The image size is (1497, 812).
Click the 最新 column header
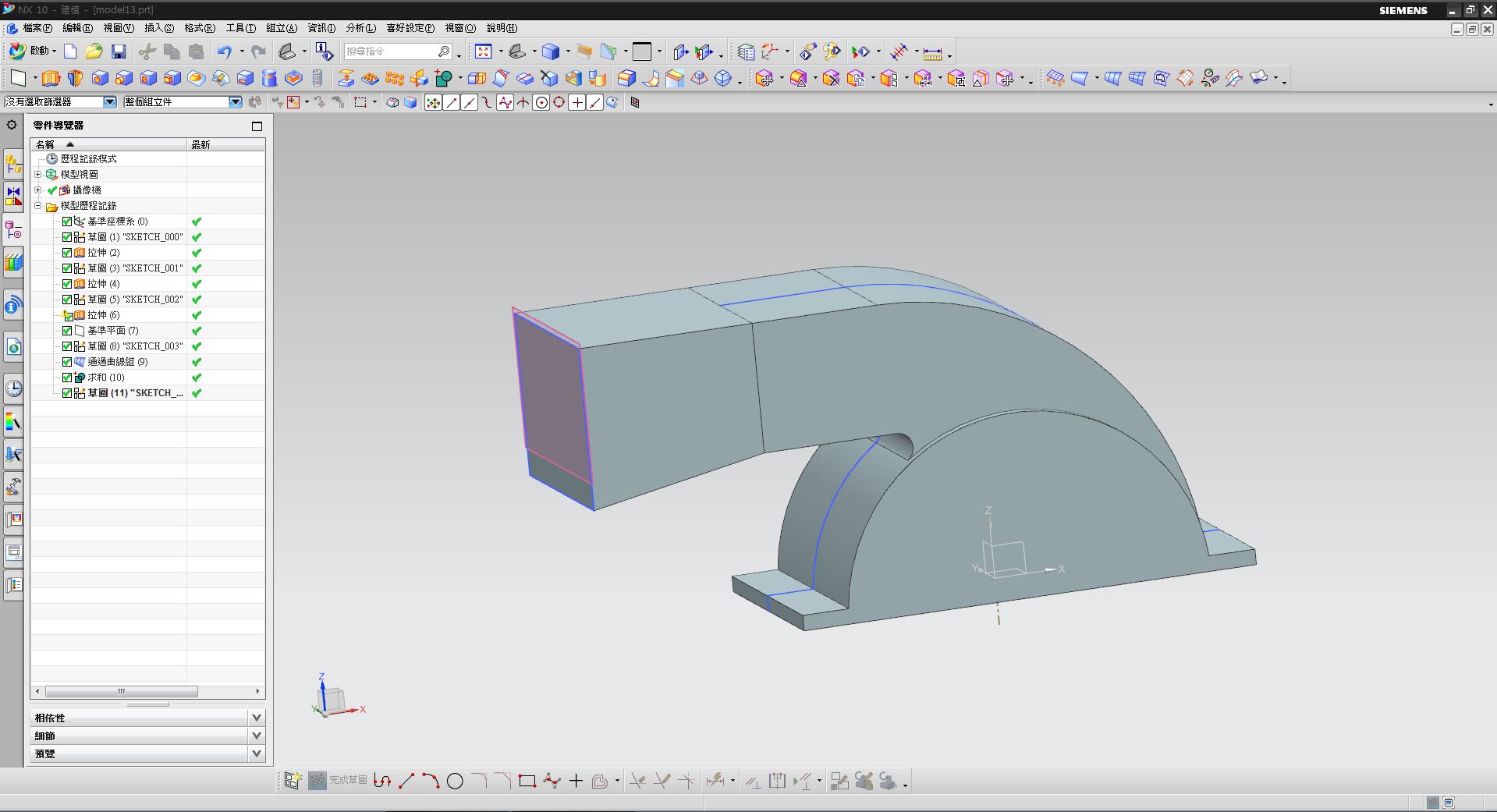[226, 144]
